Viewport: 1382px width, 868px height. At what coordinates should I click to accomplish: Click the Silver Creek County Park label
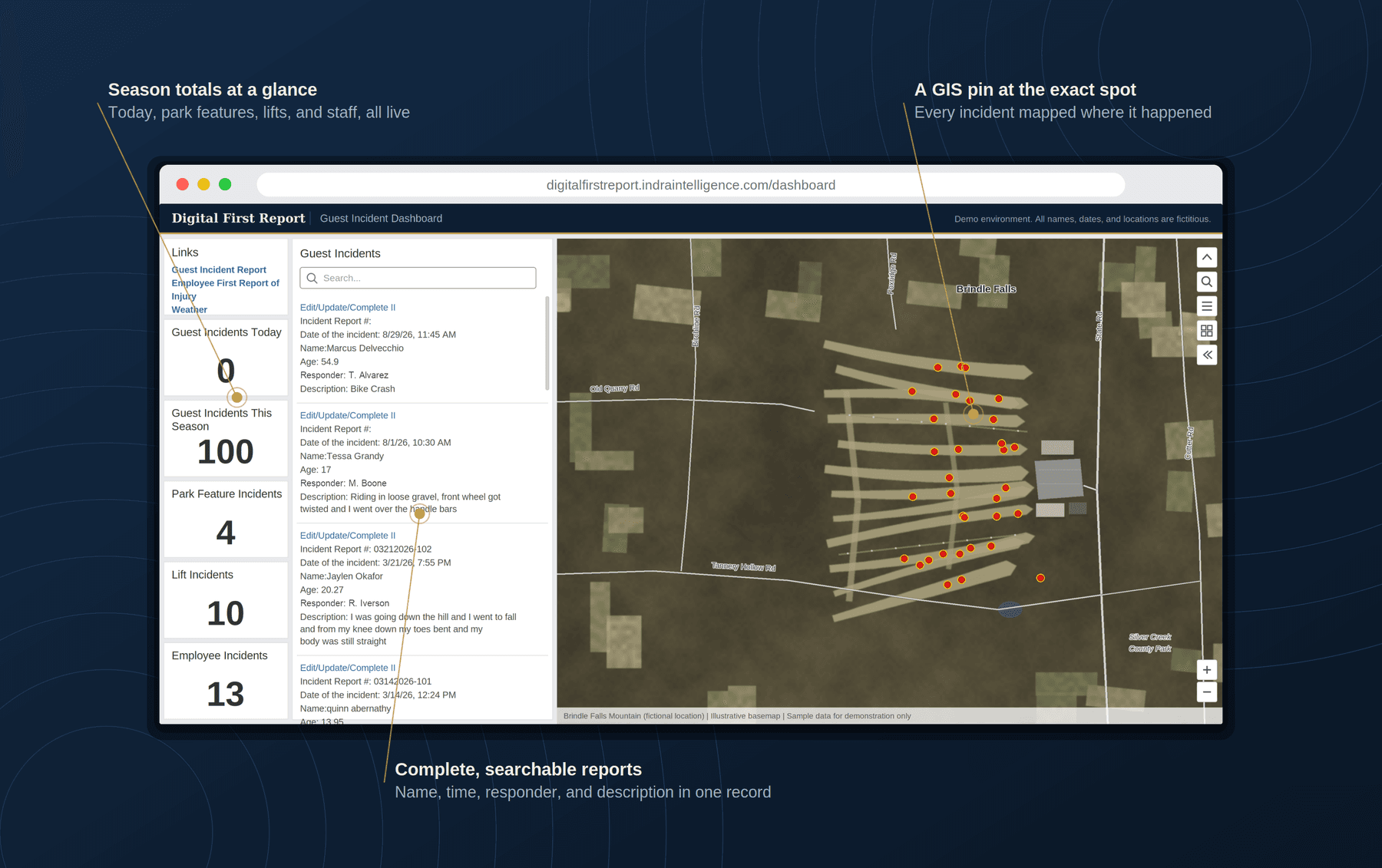(x=1149, y=642)
